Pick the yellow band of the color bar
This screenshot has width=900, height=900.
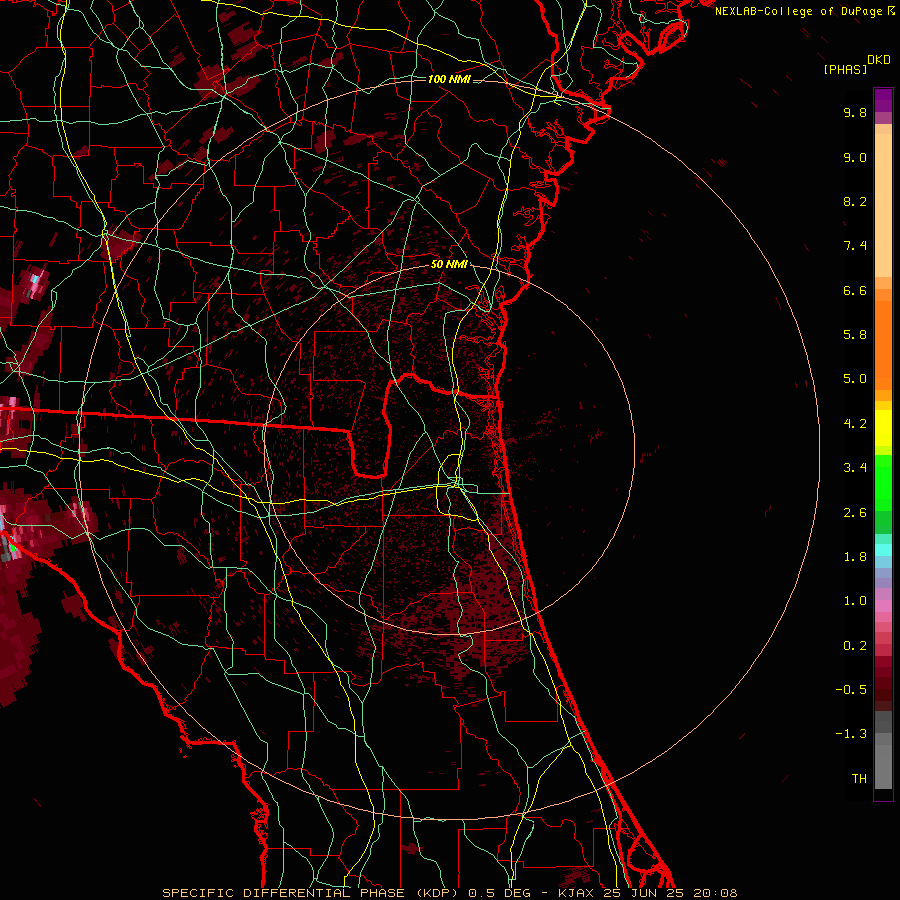[883, 428]
